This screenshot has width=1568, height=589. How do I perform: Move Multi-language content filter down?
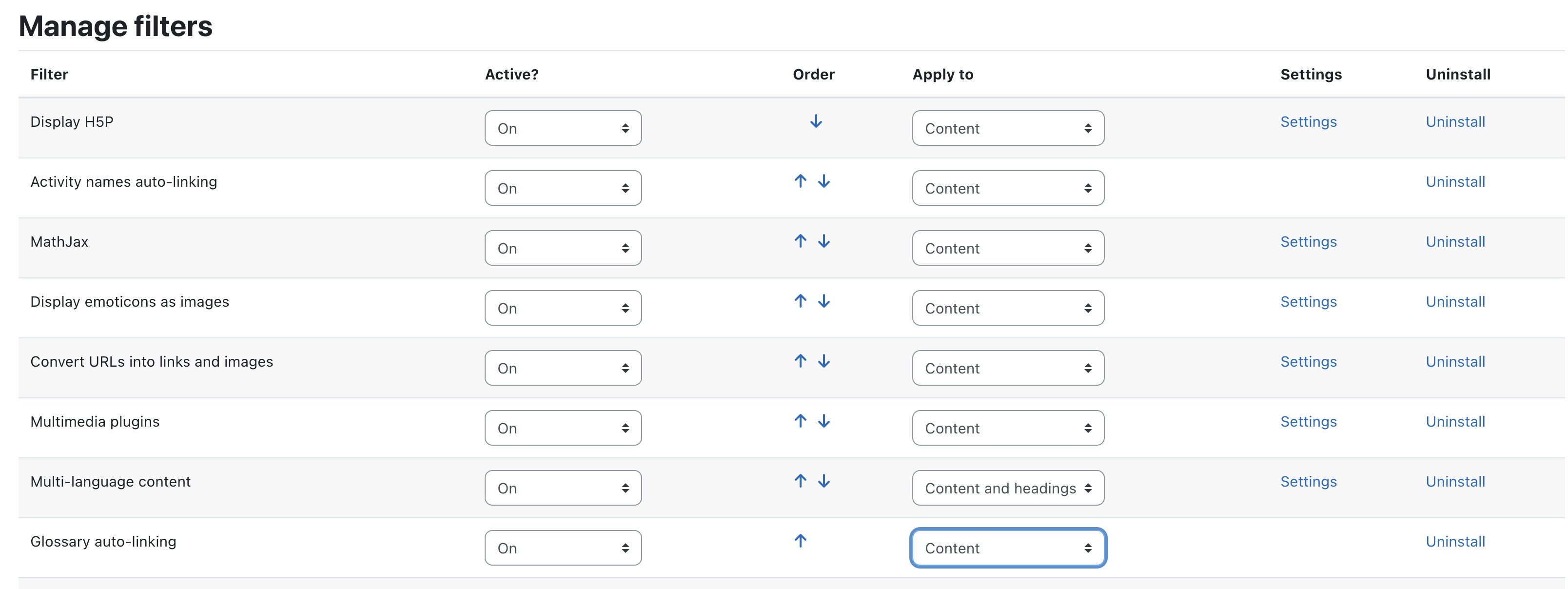[x=823, y=481]
